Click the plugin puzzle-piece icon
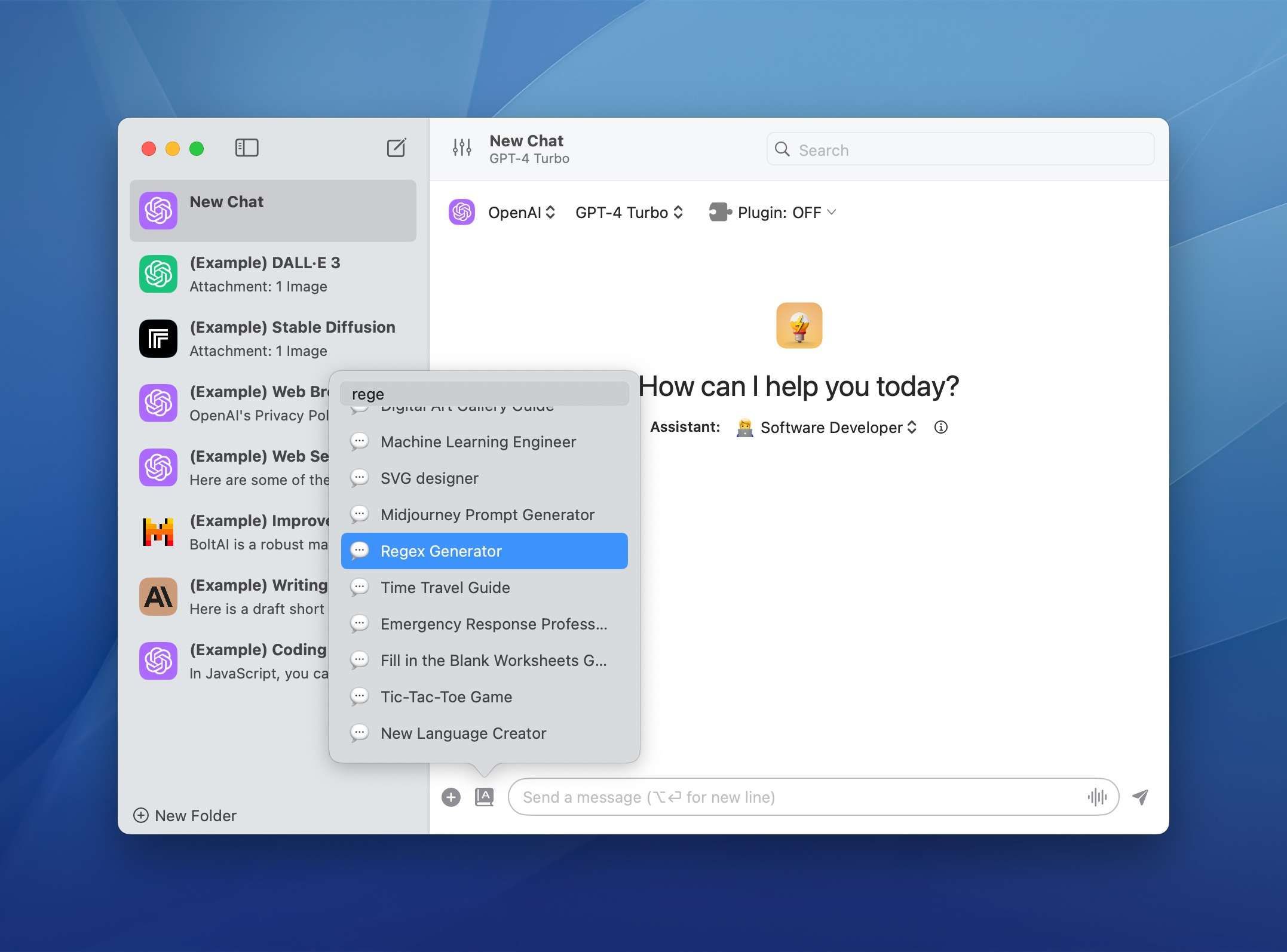This screenshot has width=1287, height=952. point(719,212)
